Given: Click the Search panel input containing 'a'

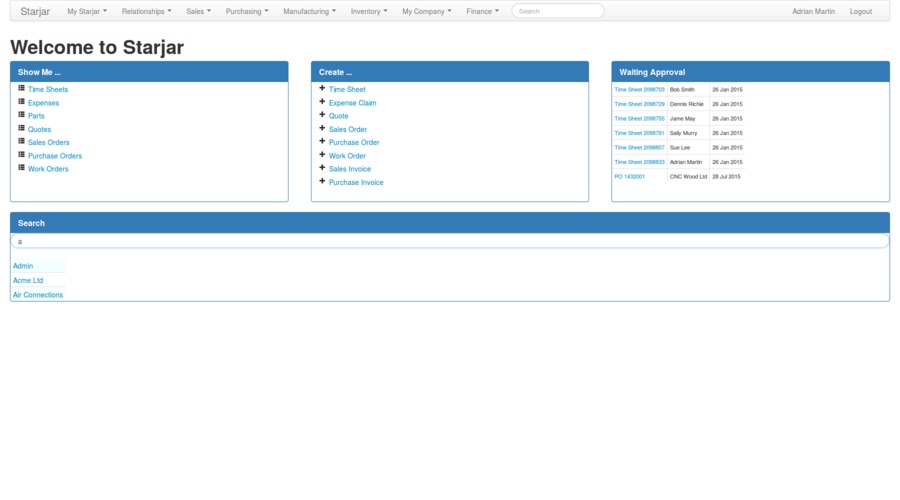Looking at the screenshot, I should tap(449, 241).
